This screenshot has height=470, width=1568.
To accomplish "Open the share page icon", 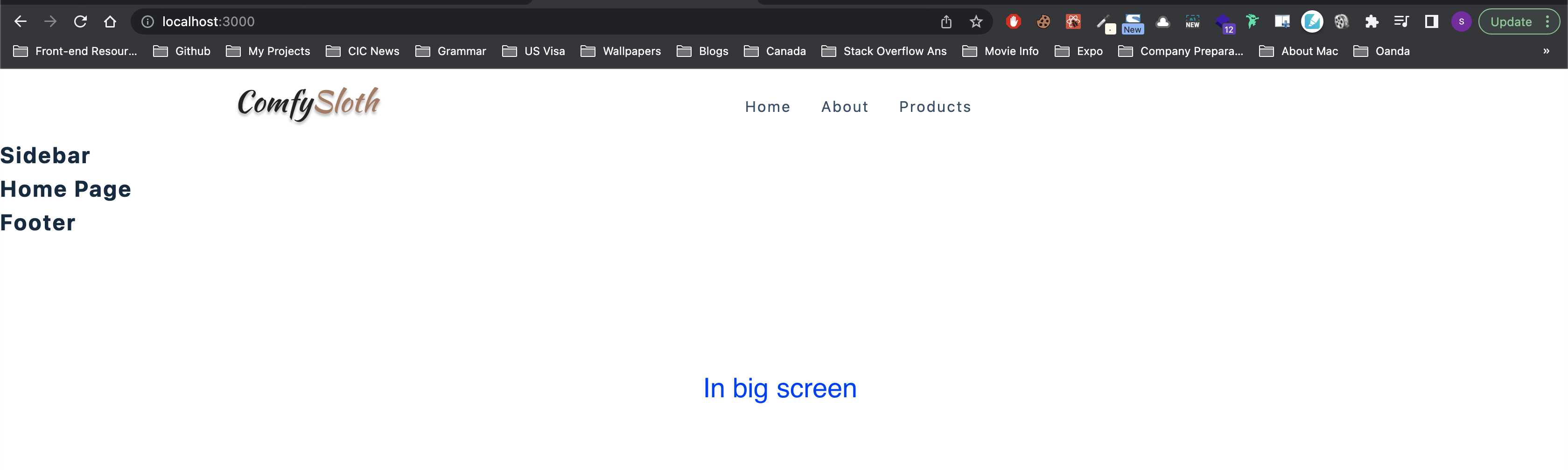I will point(946,22).
